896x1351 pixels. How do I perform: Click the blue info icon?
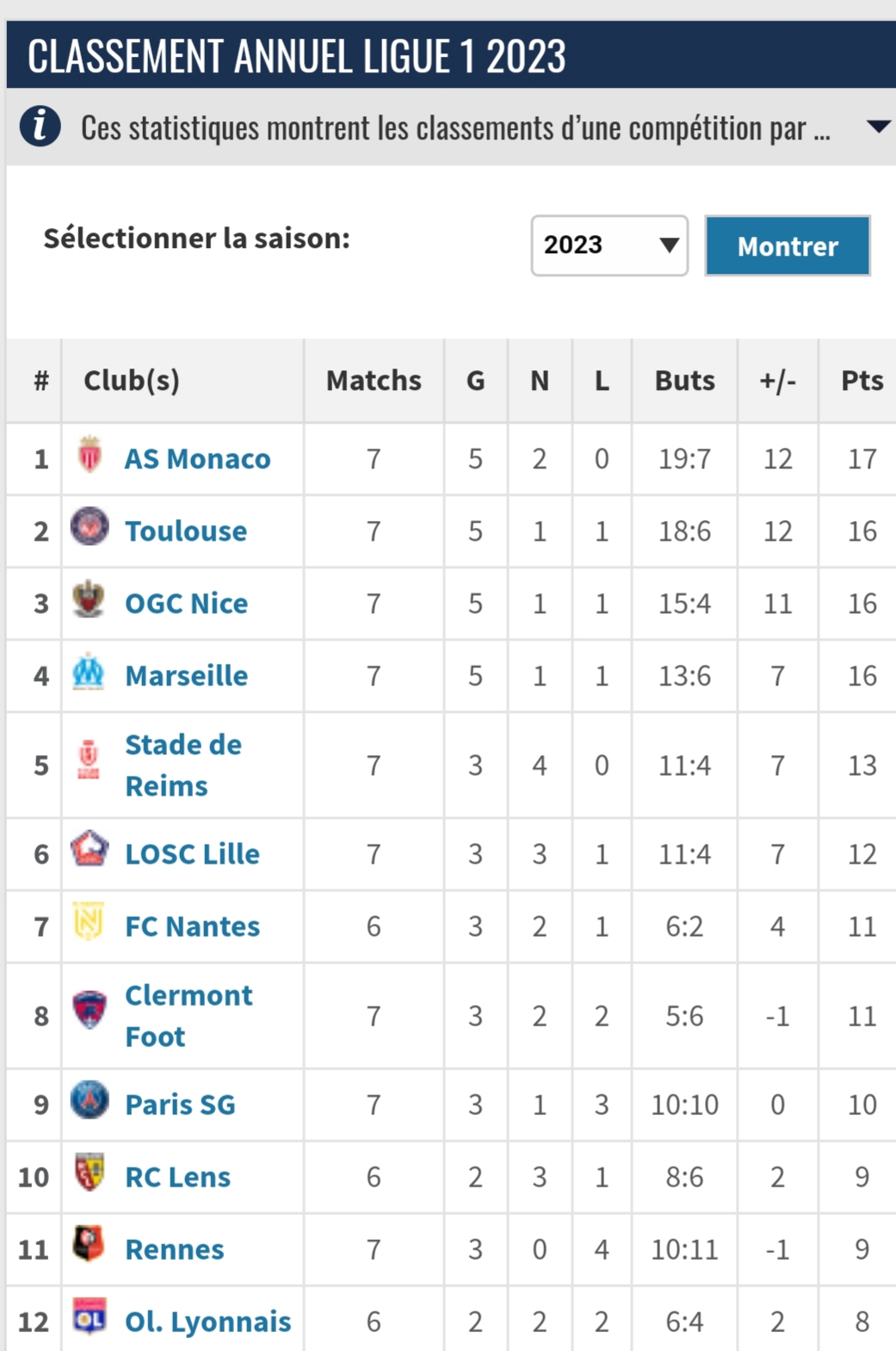pos(40,127)
